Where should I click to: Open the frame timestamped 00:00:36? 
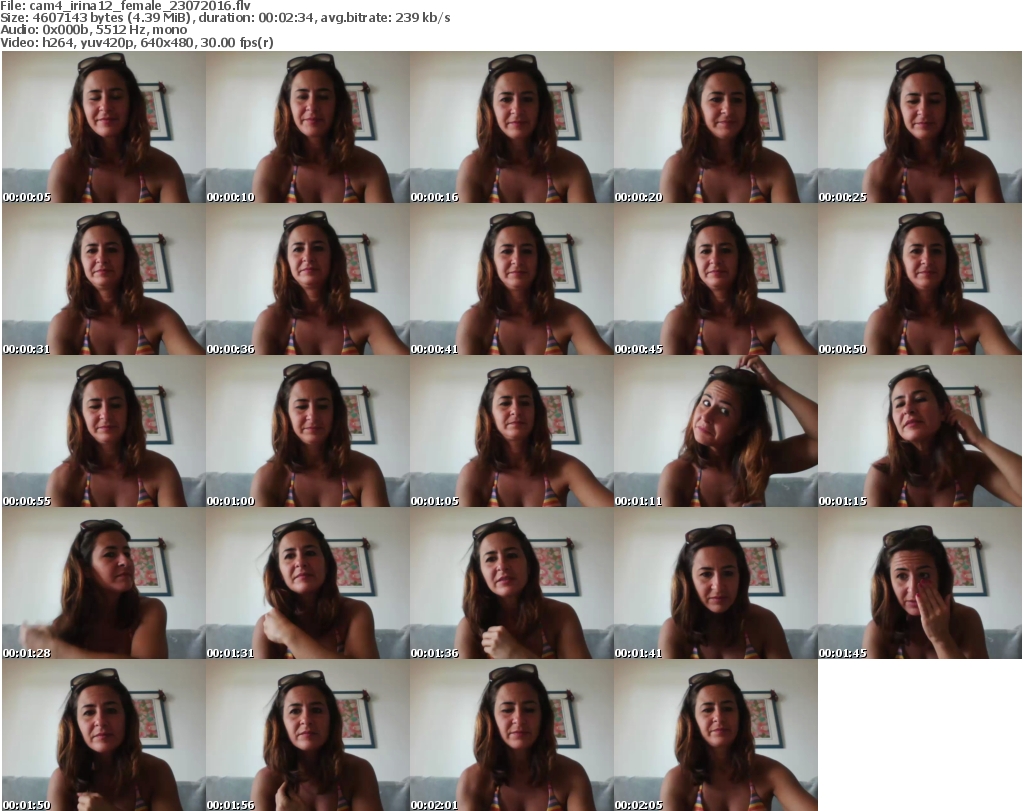click(308, 279)
